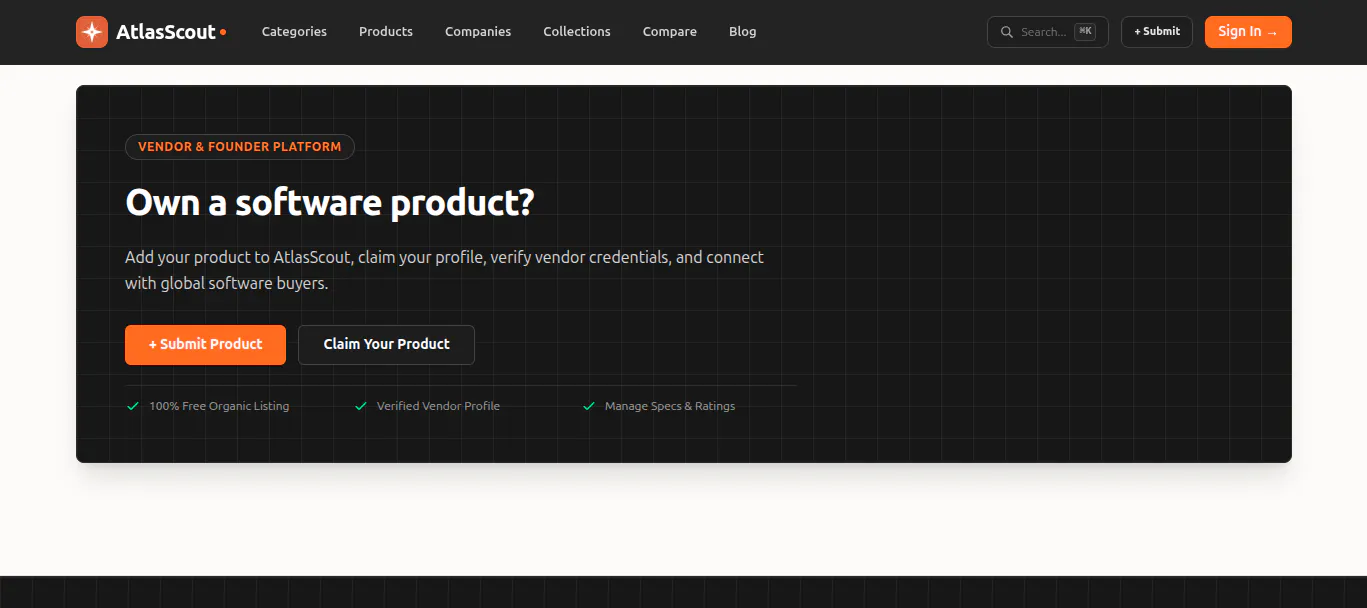Click the 'Own a software product?' heading

click(330, 203)
